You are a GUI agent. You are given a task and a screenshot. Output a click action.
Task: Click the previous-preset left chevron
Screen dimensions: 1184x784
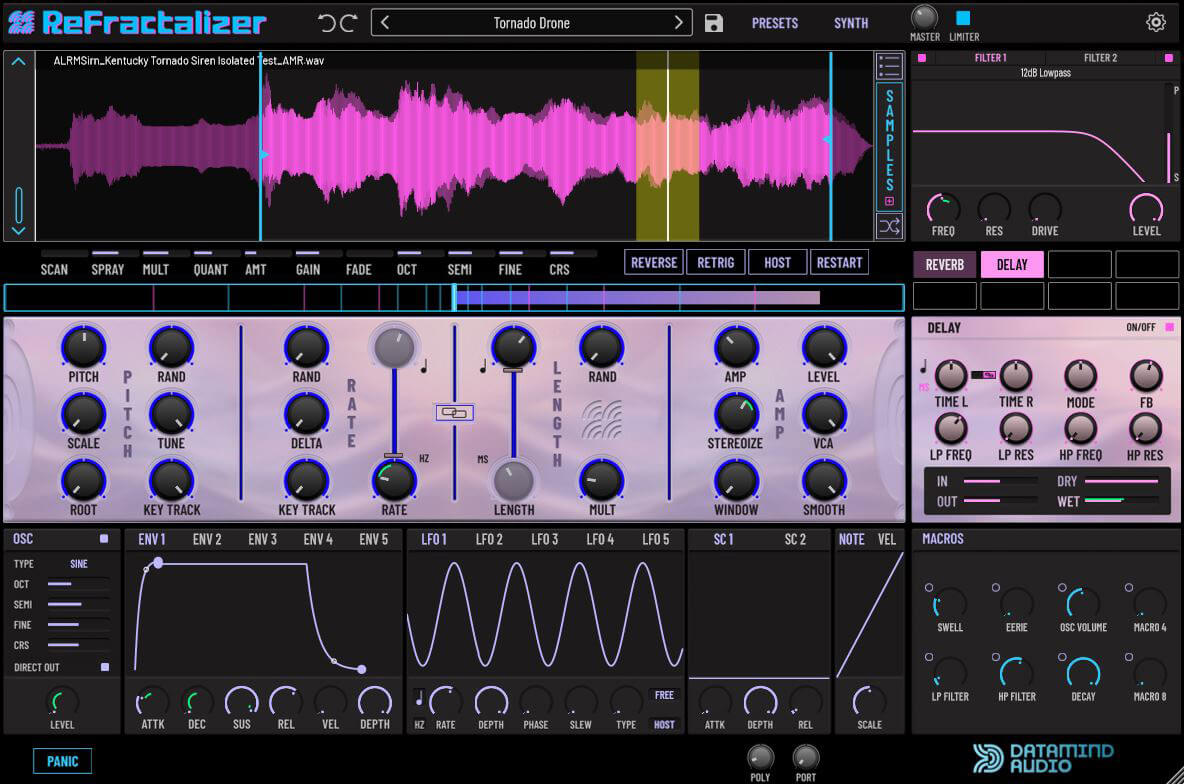coord(385,21)
